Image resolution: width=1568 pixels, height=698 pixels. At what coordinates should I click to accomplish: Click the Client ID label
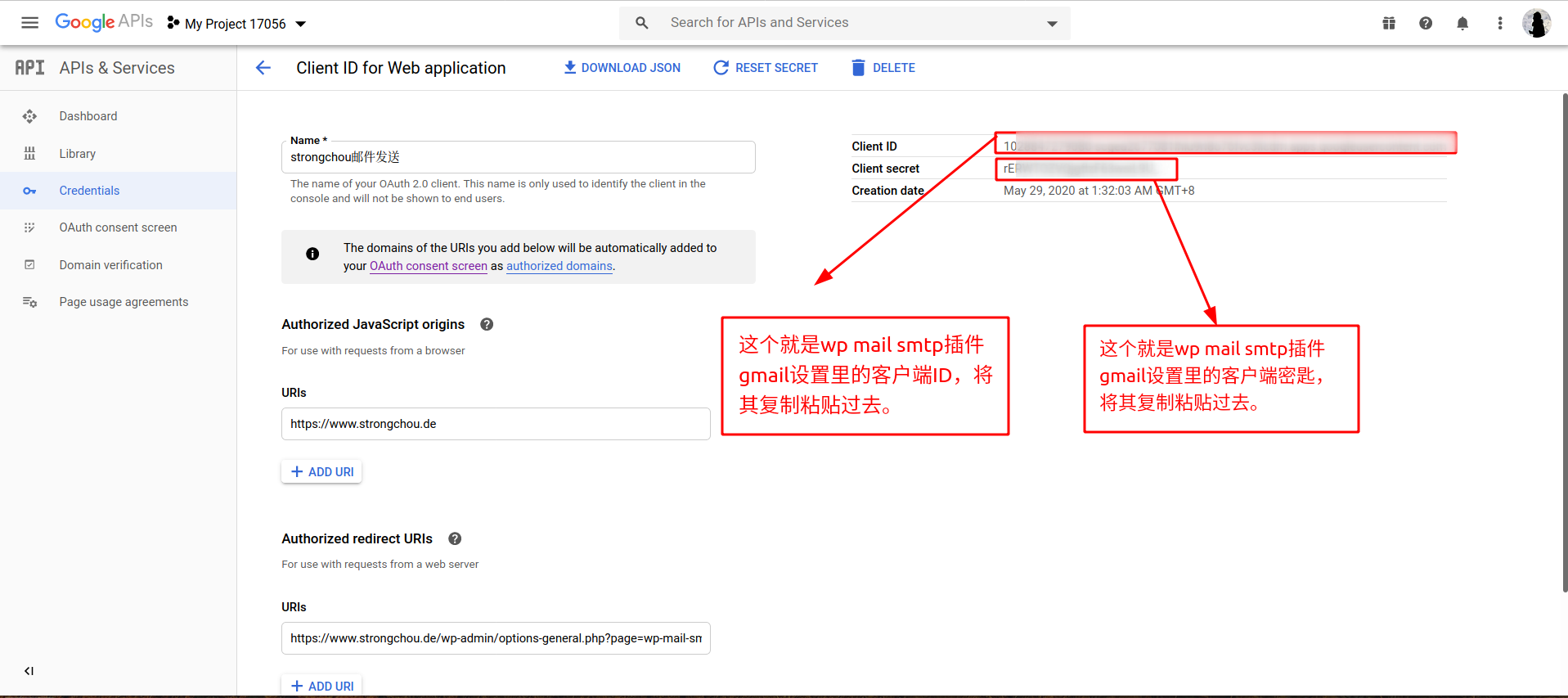874,146
